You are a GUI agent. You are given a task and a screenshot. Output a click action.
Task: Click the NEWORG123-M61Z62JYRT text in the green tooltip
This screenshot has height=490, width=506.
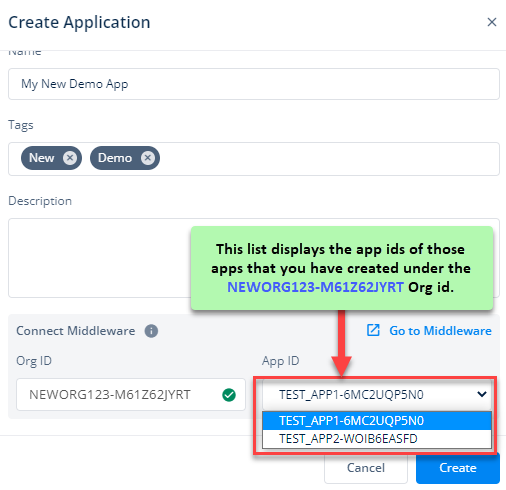click(x=315, y=287)
